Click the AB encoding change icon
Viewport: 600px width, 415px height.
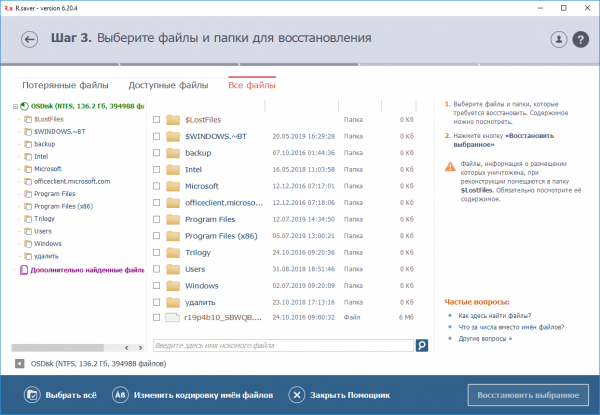coord(120,395)
